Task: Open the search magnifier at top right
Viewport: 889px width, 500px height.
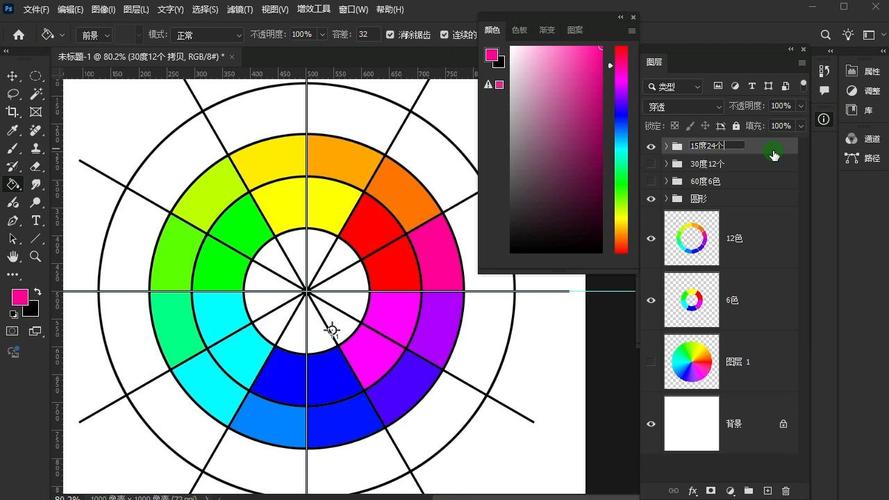Action: point(826,35)
